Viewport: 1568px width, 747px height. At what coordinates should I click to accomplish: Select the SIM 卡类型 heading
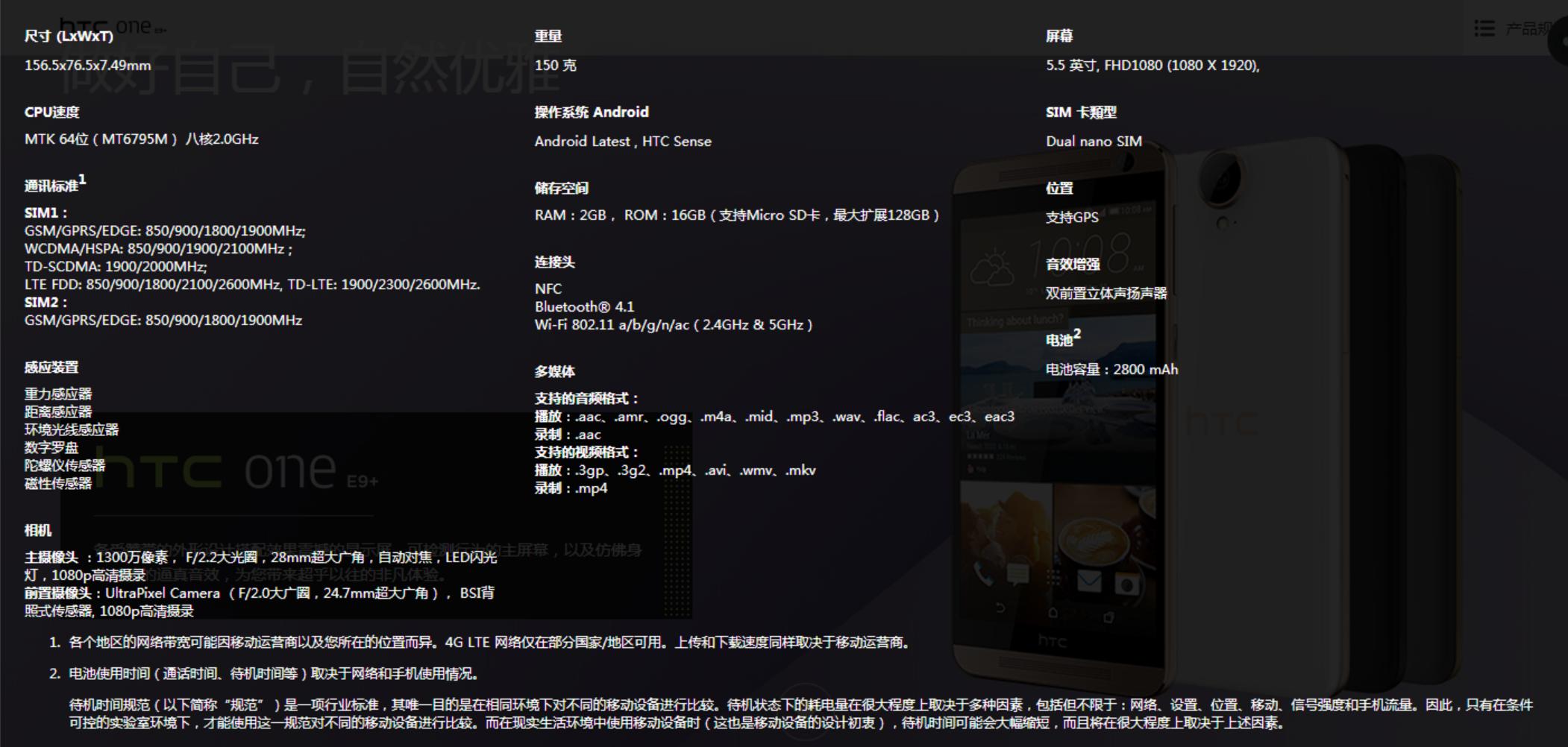pos(1081,112)
